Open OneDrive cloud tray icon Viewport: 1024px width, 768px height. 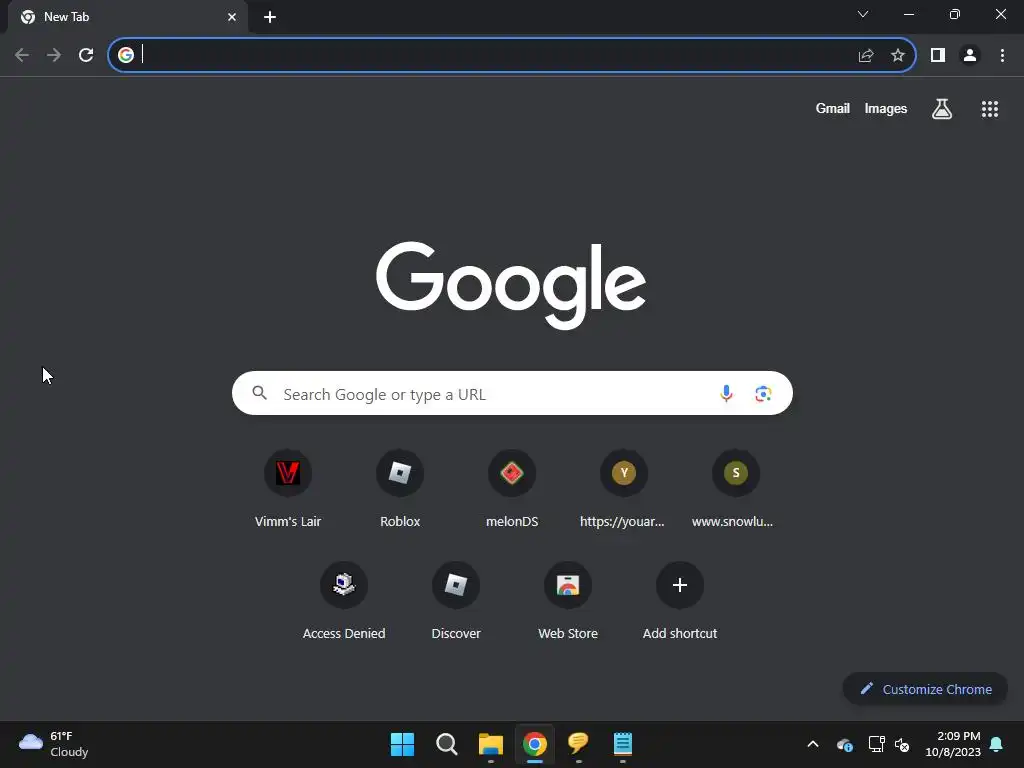point(844,744)
